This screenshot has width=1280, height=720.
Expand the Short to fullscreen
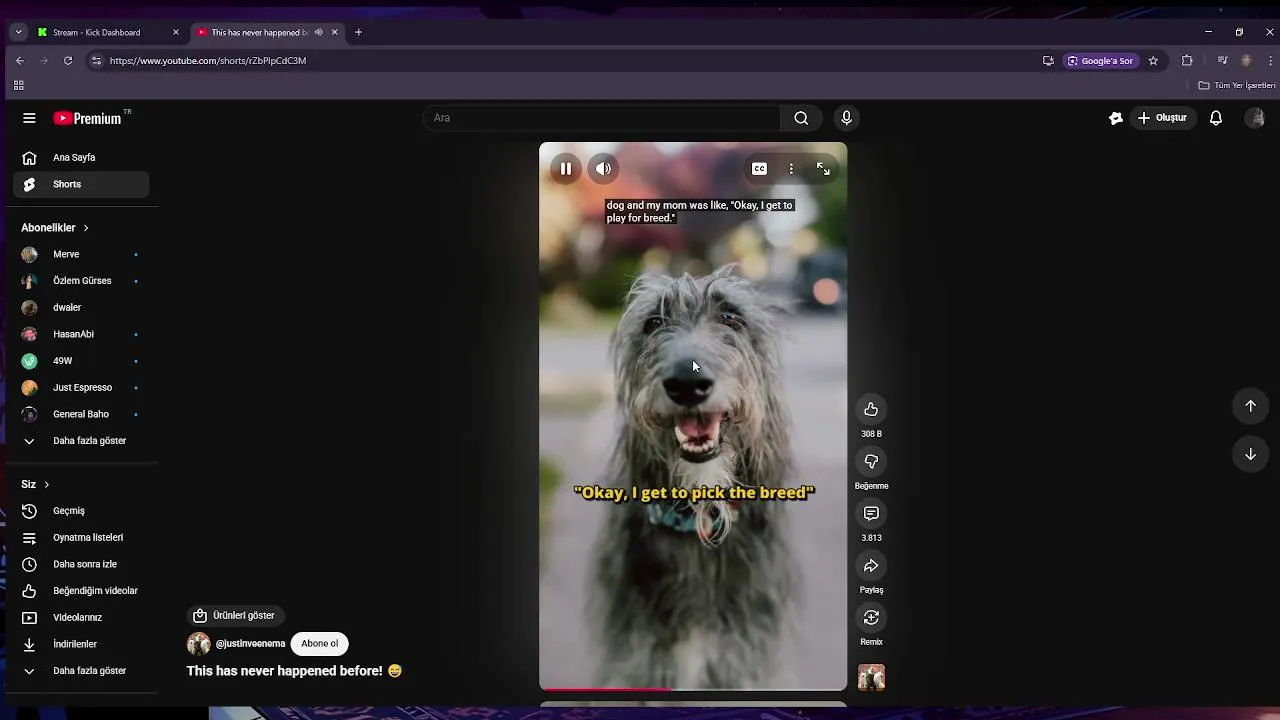pos(823,169)
